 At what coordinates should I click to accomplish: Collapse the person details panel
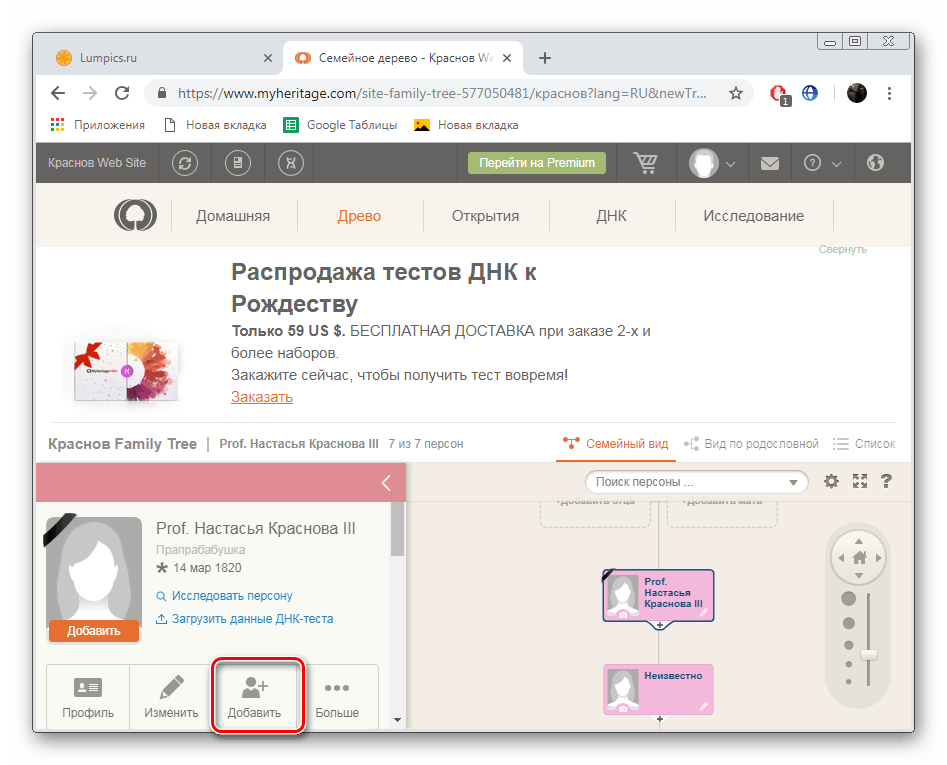pos(386,482)
